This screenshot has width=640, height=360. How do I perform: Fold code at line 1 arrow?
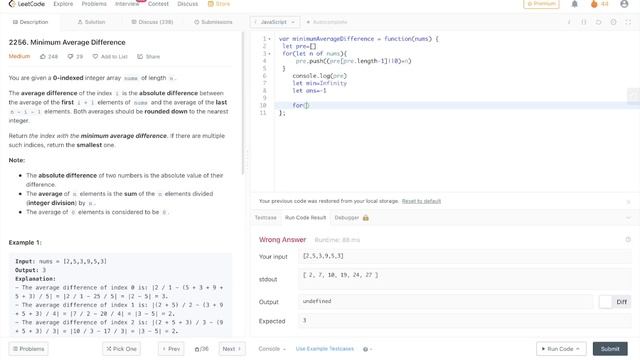269,39
